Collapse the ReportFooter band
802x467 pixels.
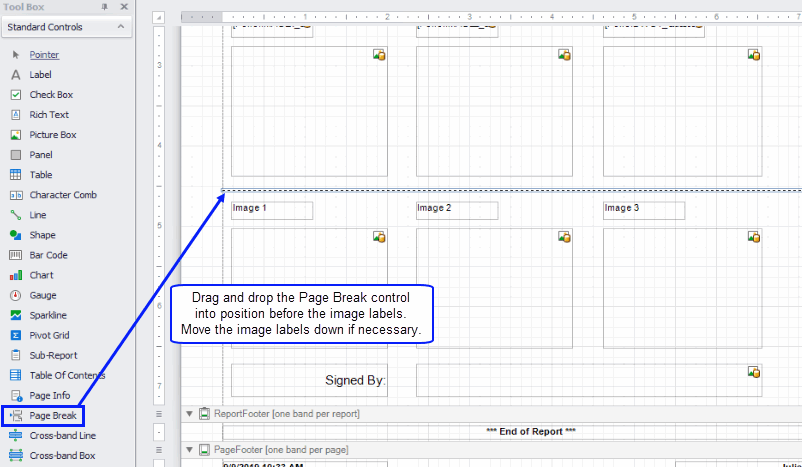pyautogui.click(x=189, y=413)
